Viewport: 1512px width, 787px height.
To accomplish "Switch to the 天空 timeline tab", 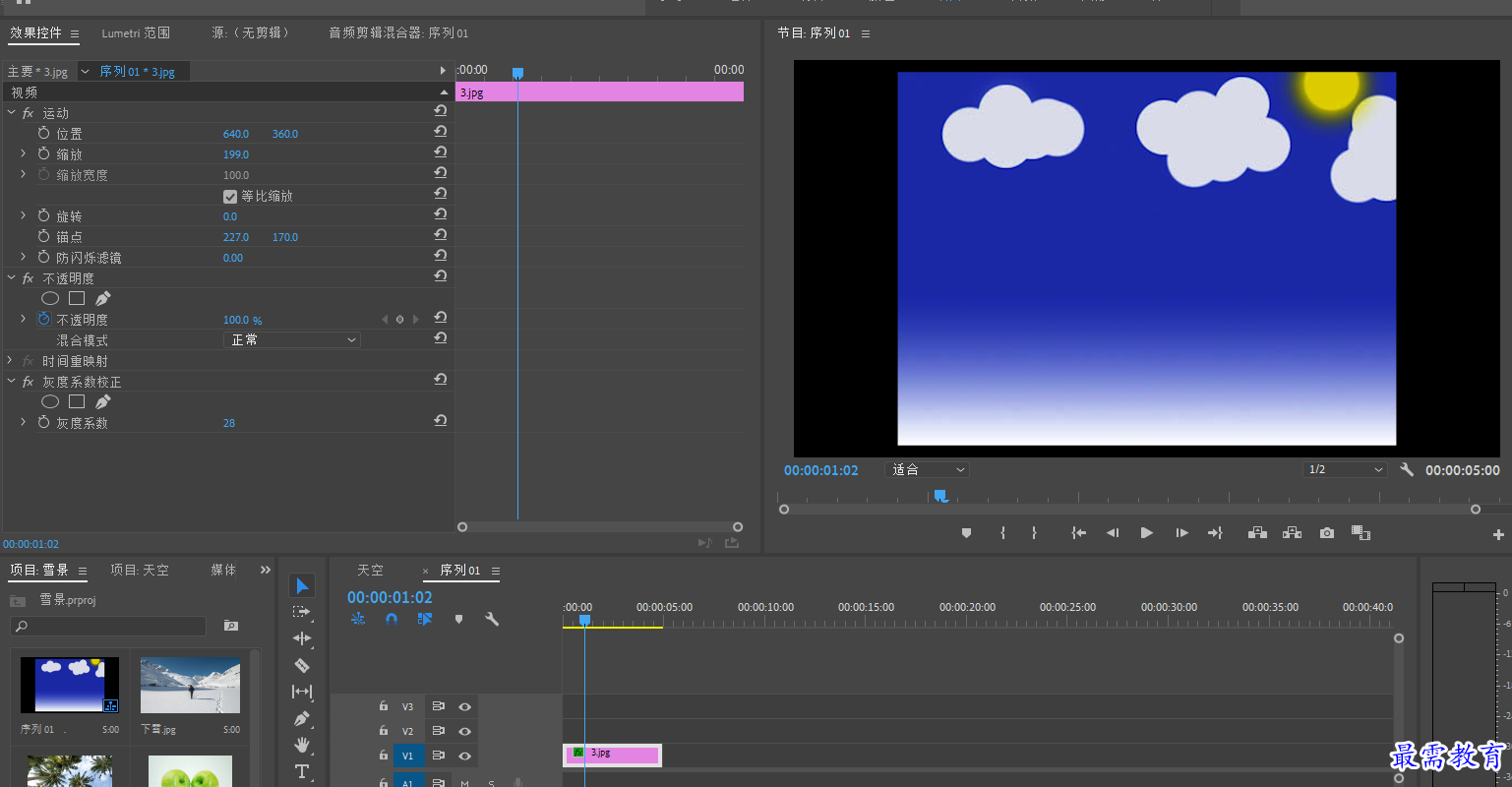I will point(370,570).
